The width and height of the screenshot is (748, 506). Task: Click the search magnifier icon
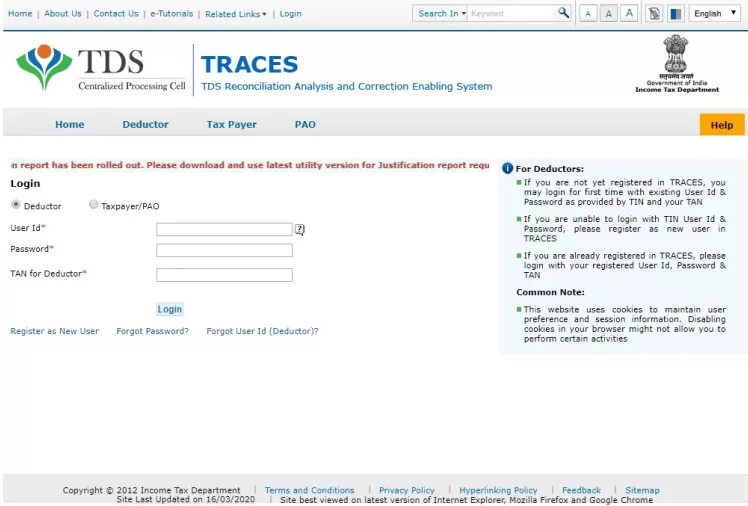563,13
